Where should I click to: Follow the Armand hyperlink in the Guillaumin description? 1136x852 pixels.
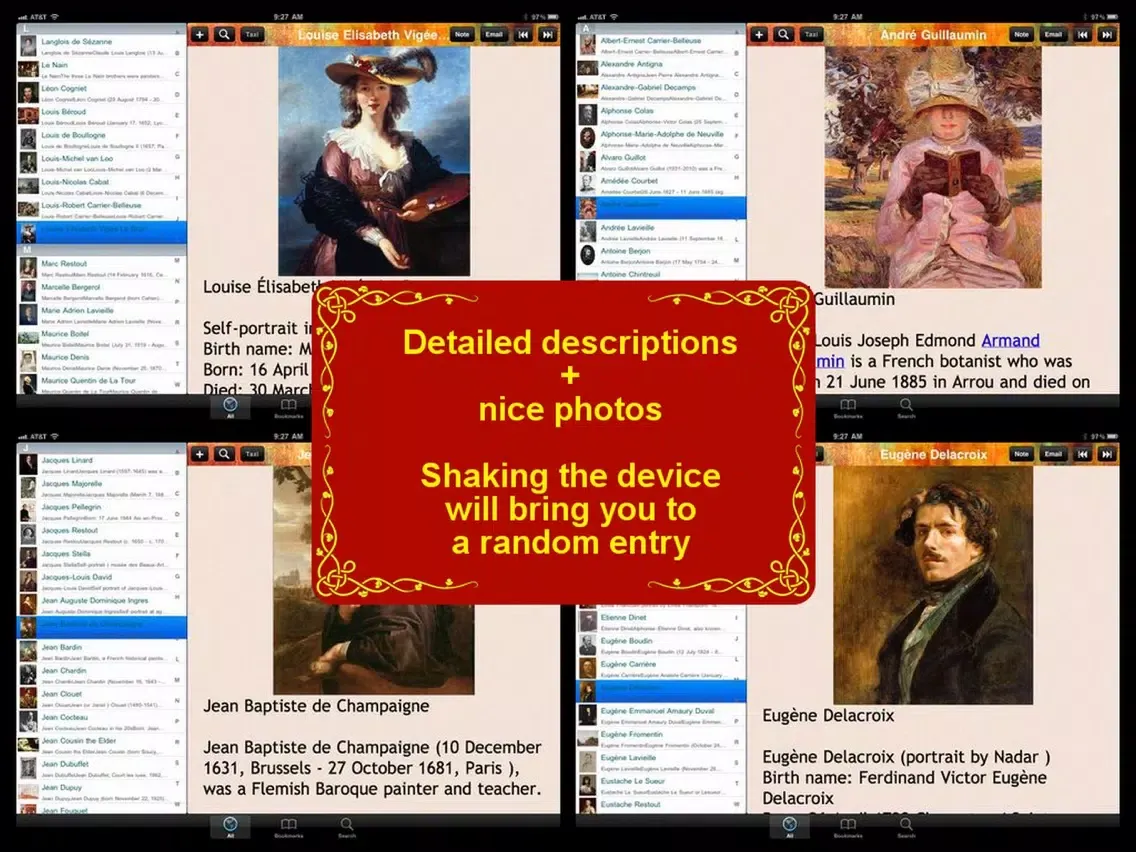(1011, 341)
